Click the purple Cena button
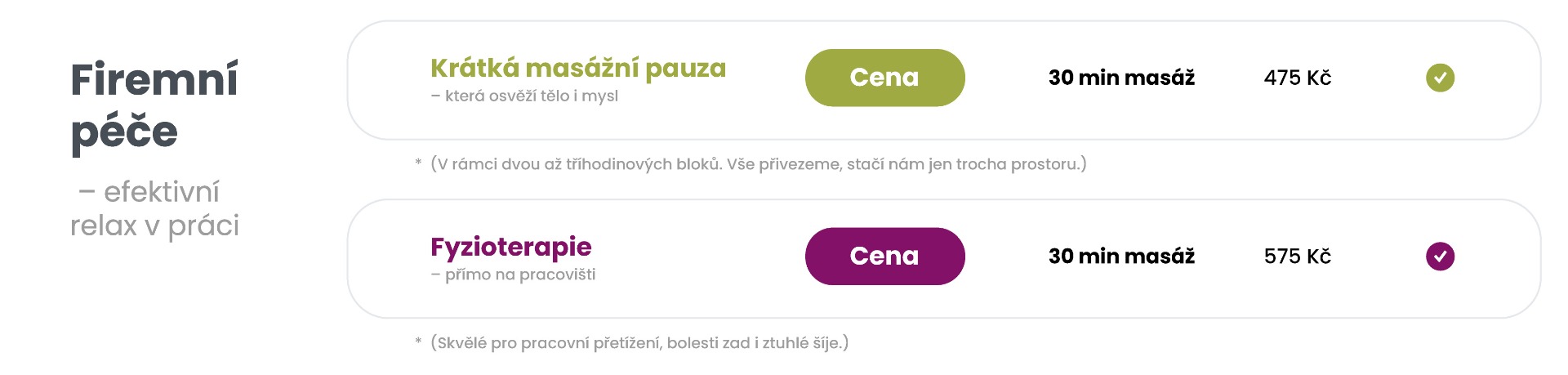The height and width of the screenshot is (375, 1568). click(x=884, y=257)
